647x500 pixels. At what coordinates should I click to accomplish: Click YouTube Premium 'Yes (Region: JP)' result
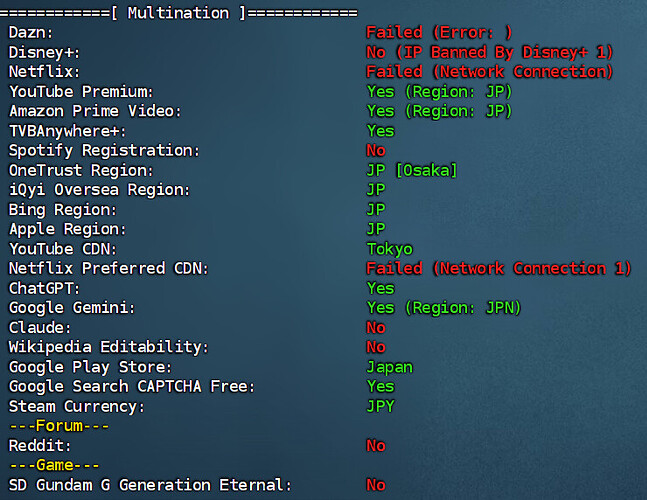point(439,92)
